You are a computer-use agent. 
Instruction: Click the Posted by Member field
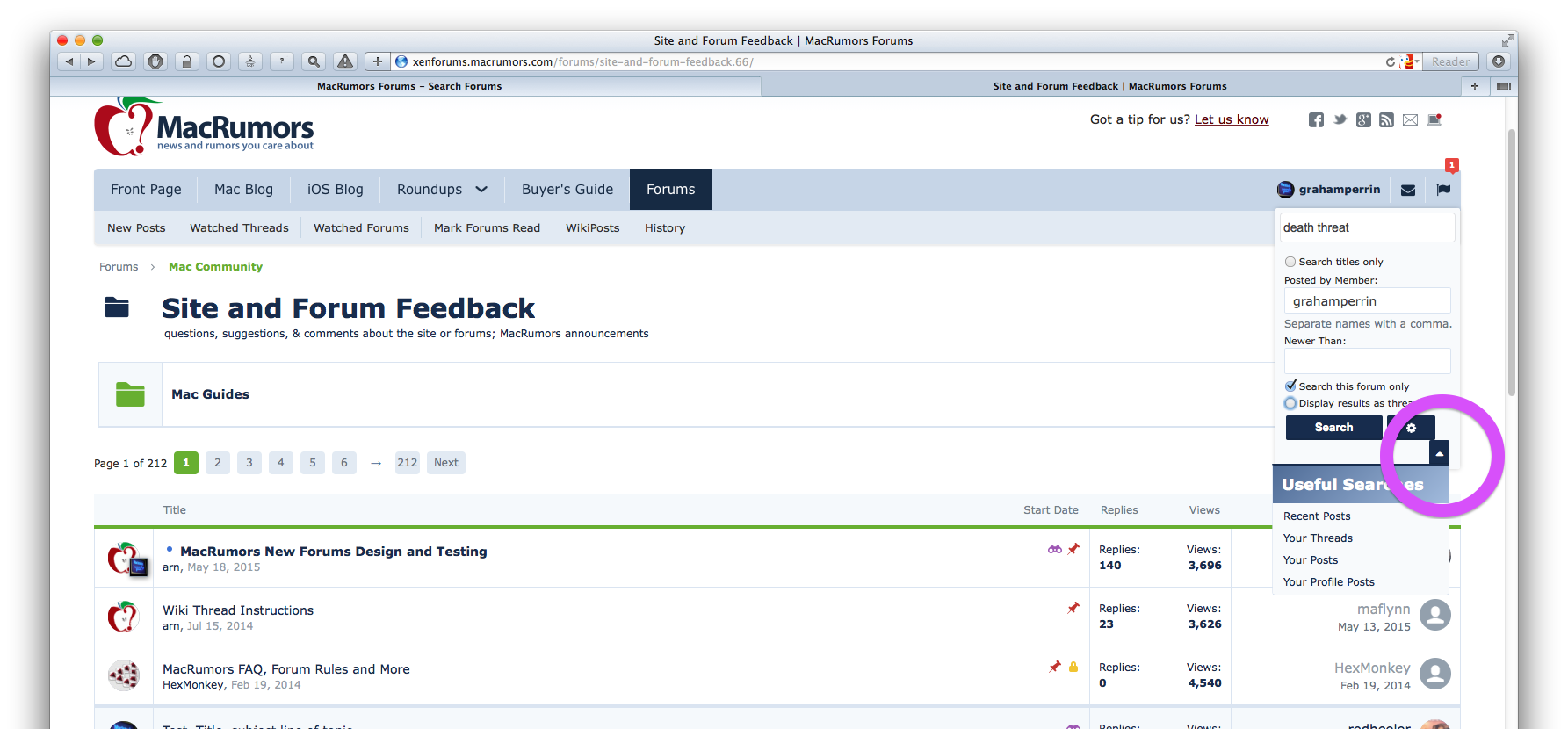click(1367, 301)
